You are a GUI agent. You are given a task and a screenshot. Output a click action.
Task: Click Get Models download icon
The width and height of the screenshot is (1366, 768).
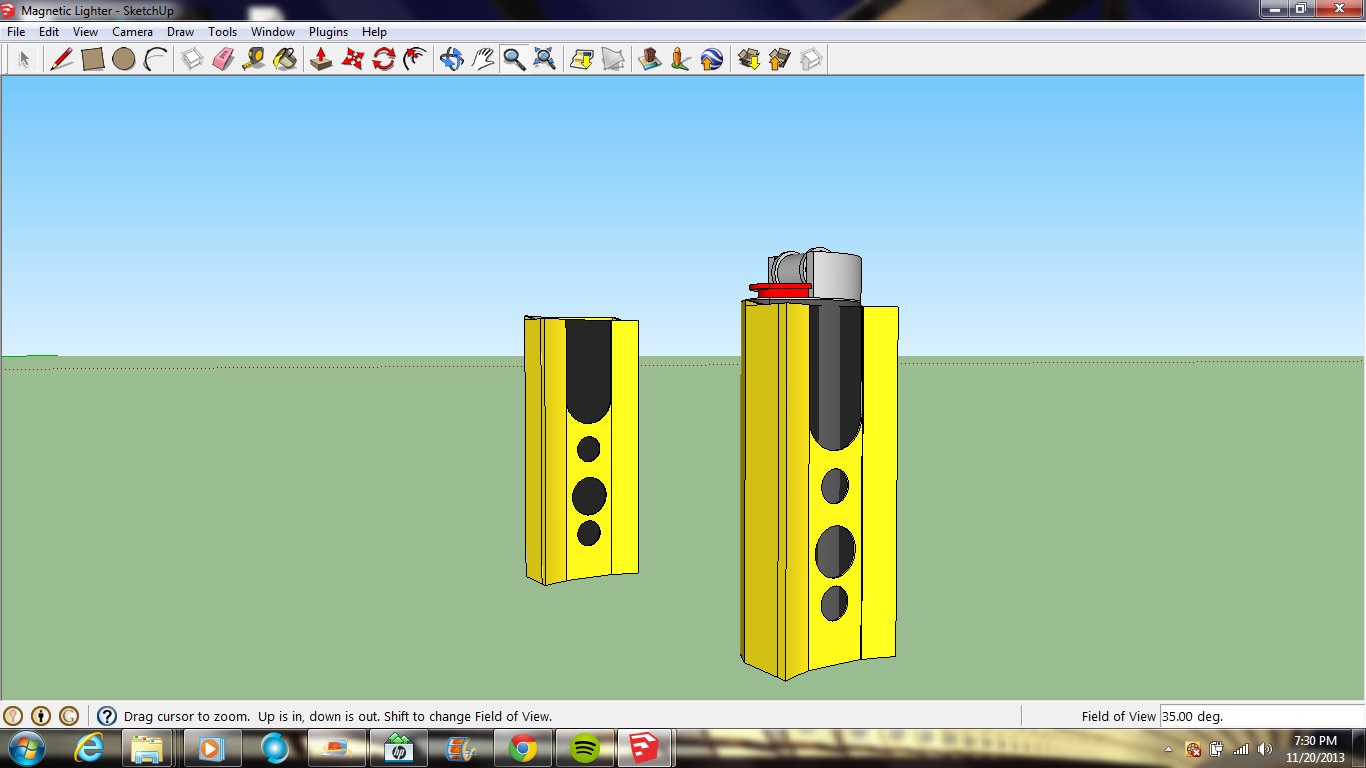[749, 59]
